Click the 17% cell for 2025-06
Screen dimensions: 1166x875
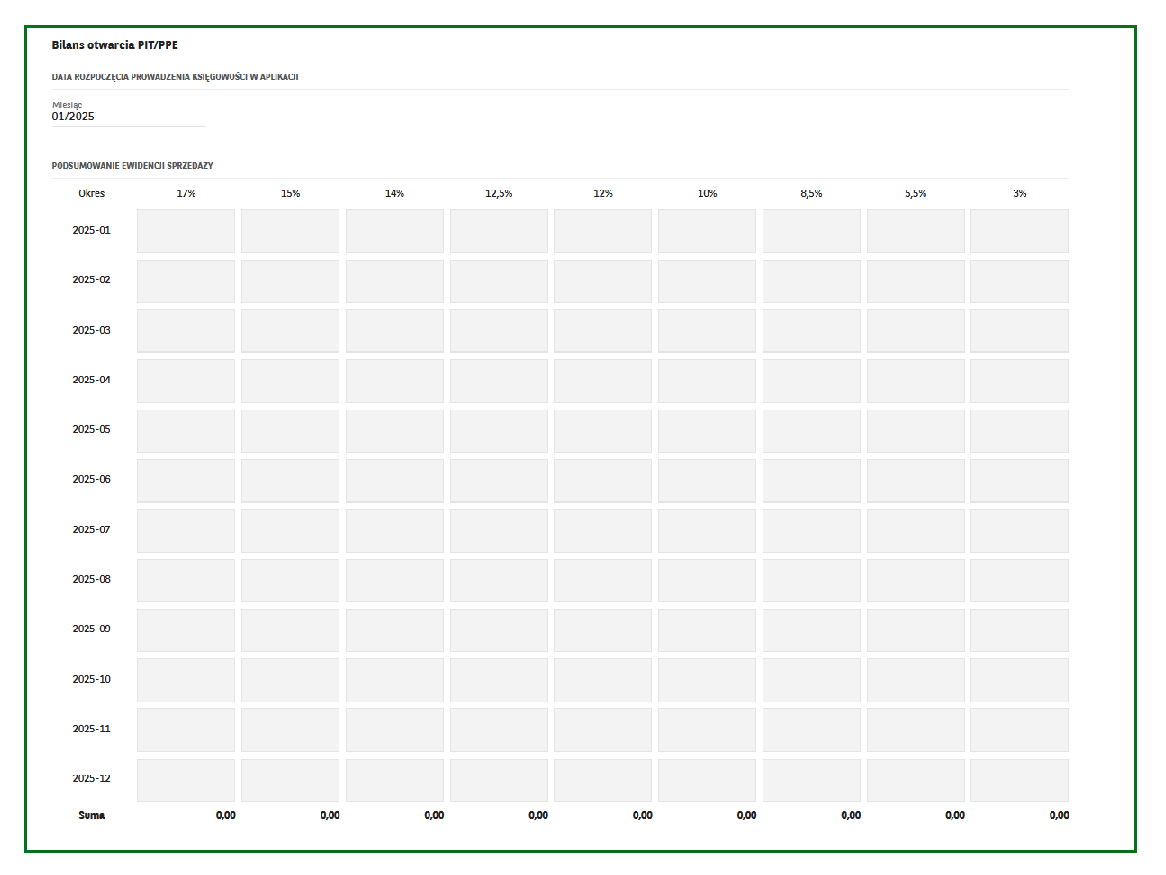(186, 481)
